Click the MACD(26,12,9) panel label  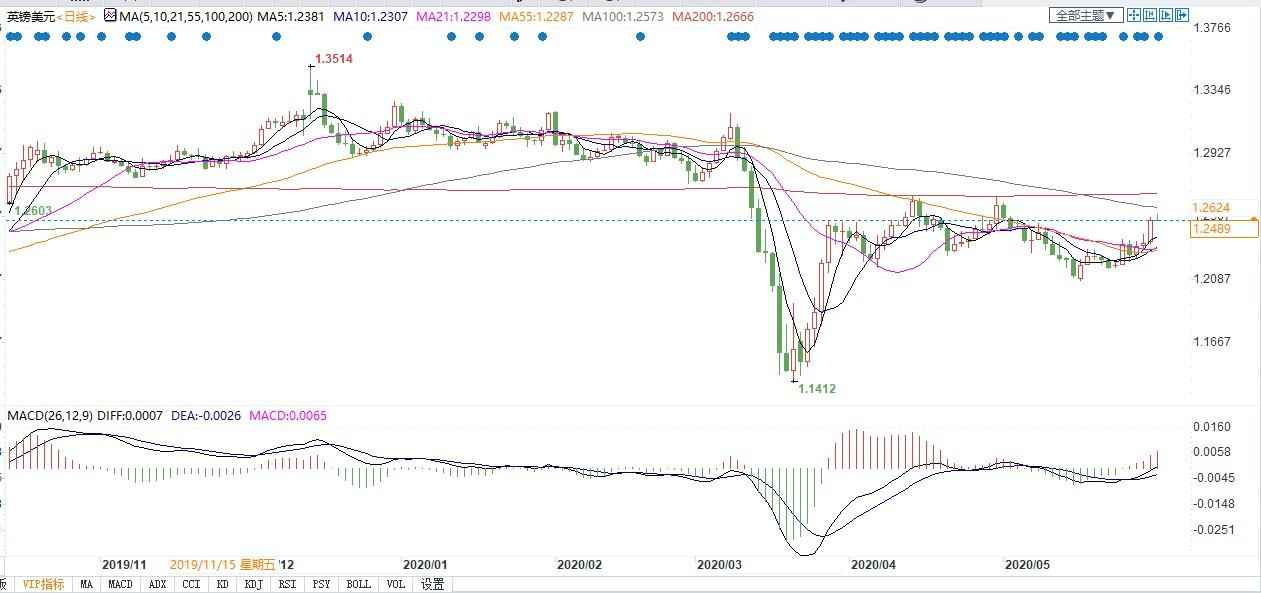tap(49, 415)
